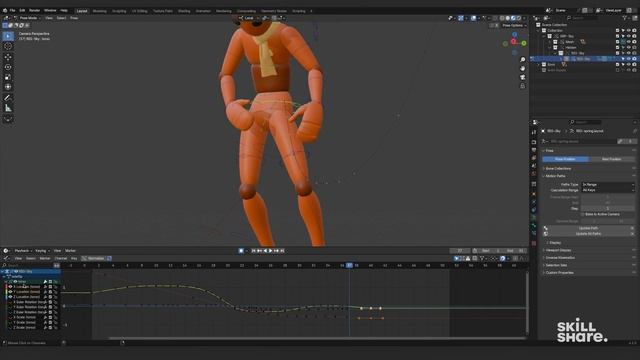Collapse the Motion Paths panel
The width and height of the screenshot is (640, 360).
555,176
